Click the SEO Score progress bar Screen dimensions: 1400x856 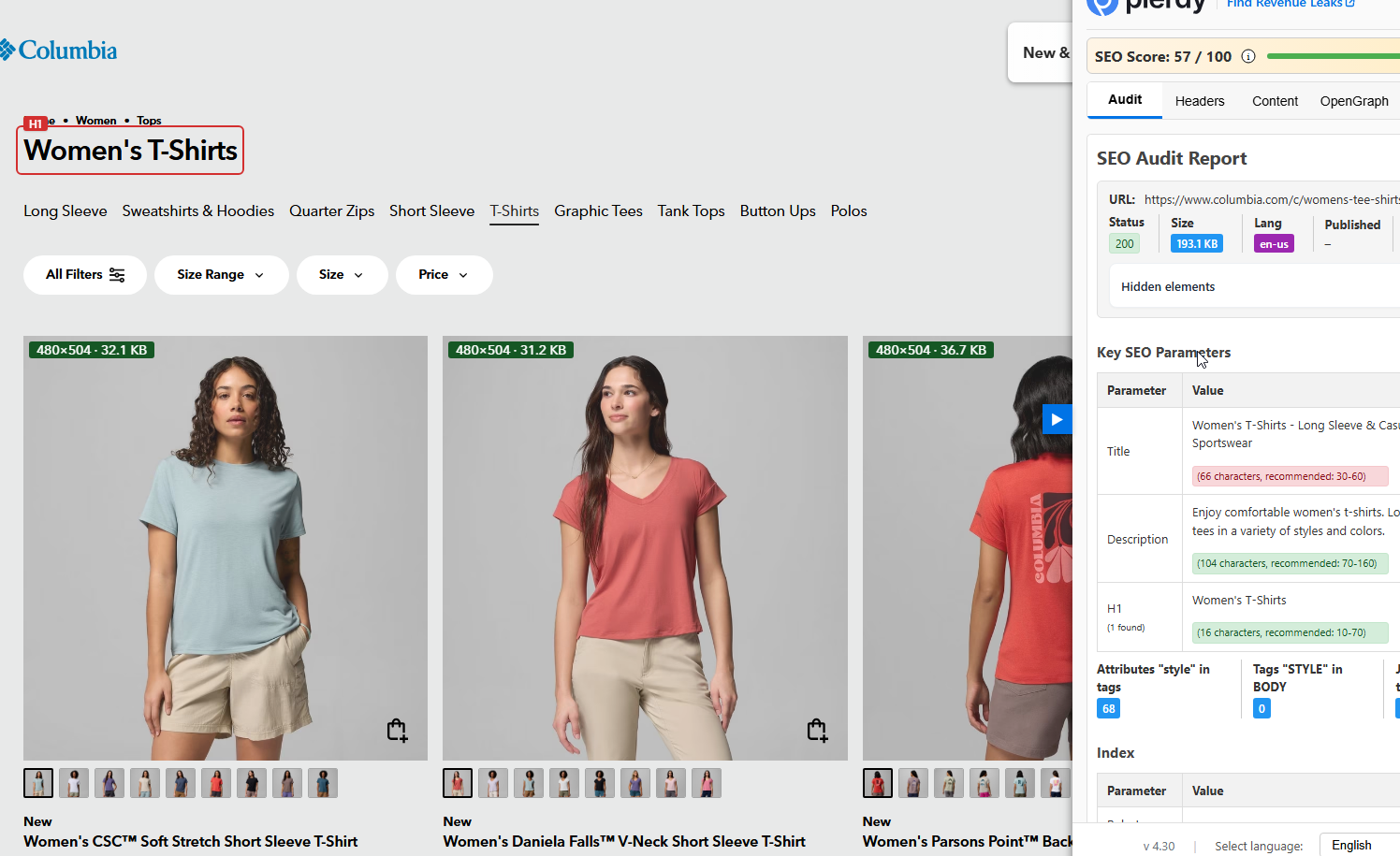point(1333,56)
